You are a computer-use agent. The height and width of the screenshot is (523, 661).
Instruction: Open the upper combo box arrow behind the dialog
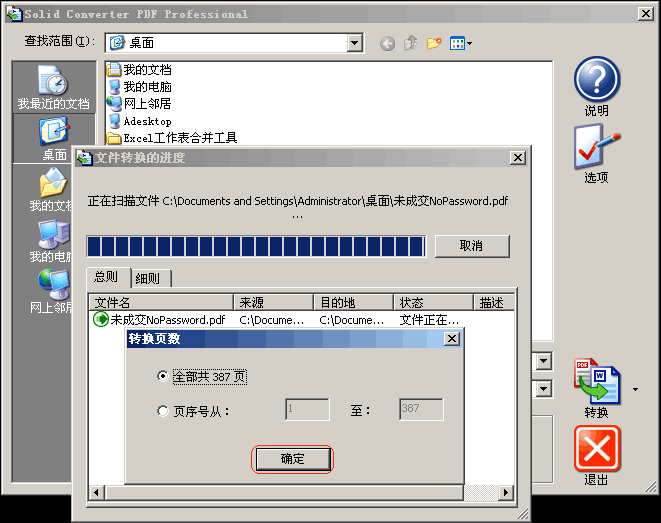tap(543, 361)
